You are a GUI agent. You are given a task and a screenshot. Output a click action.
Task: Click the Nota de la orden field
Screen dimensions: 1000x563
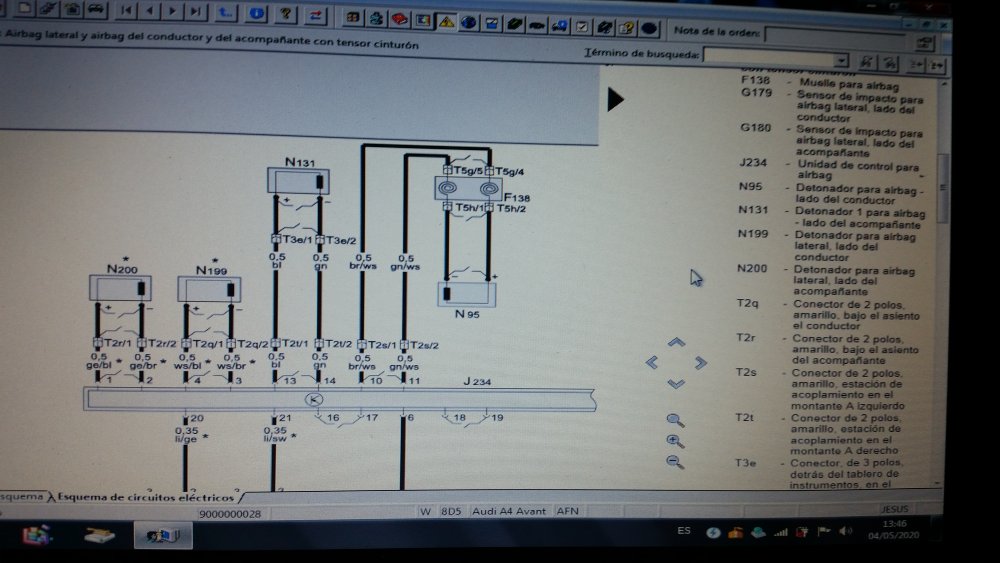[x=835, y=36]
